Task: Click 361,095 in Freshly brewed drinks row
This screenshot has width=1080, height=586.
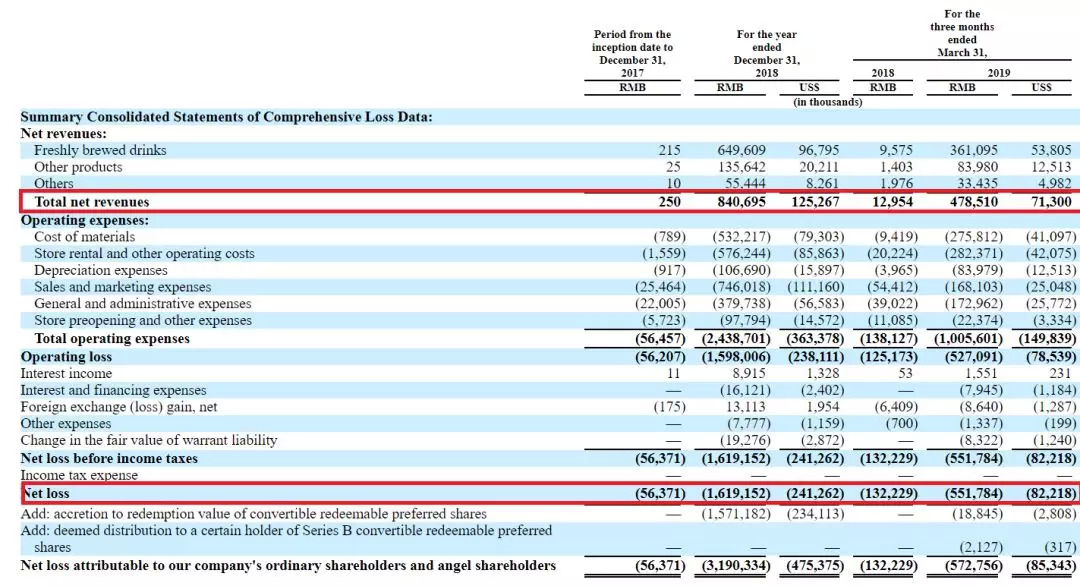Action: pyautogui.click(x=973, y=150)
